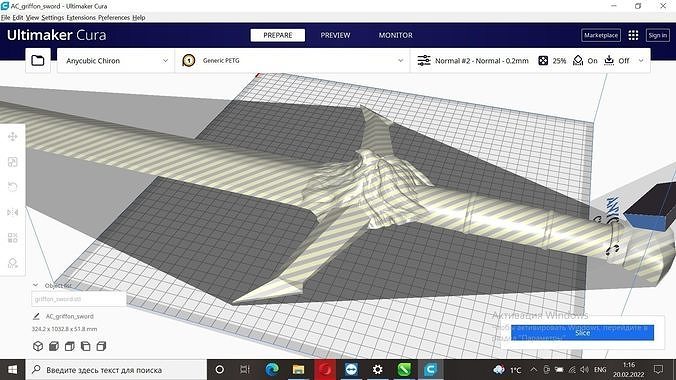The image size is (676, 380).
Task: Open Settings gear in taskbar
Action: (x=377, y=370)
